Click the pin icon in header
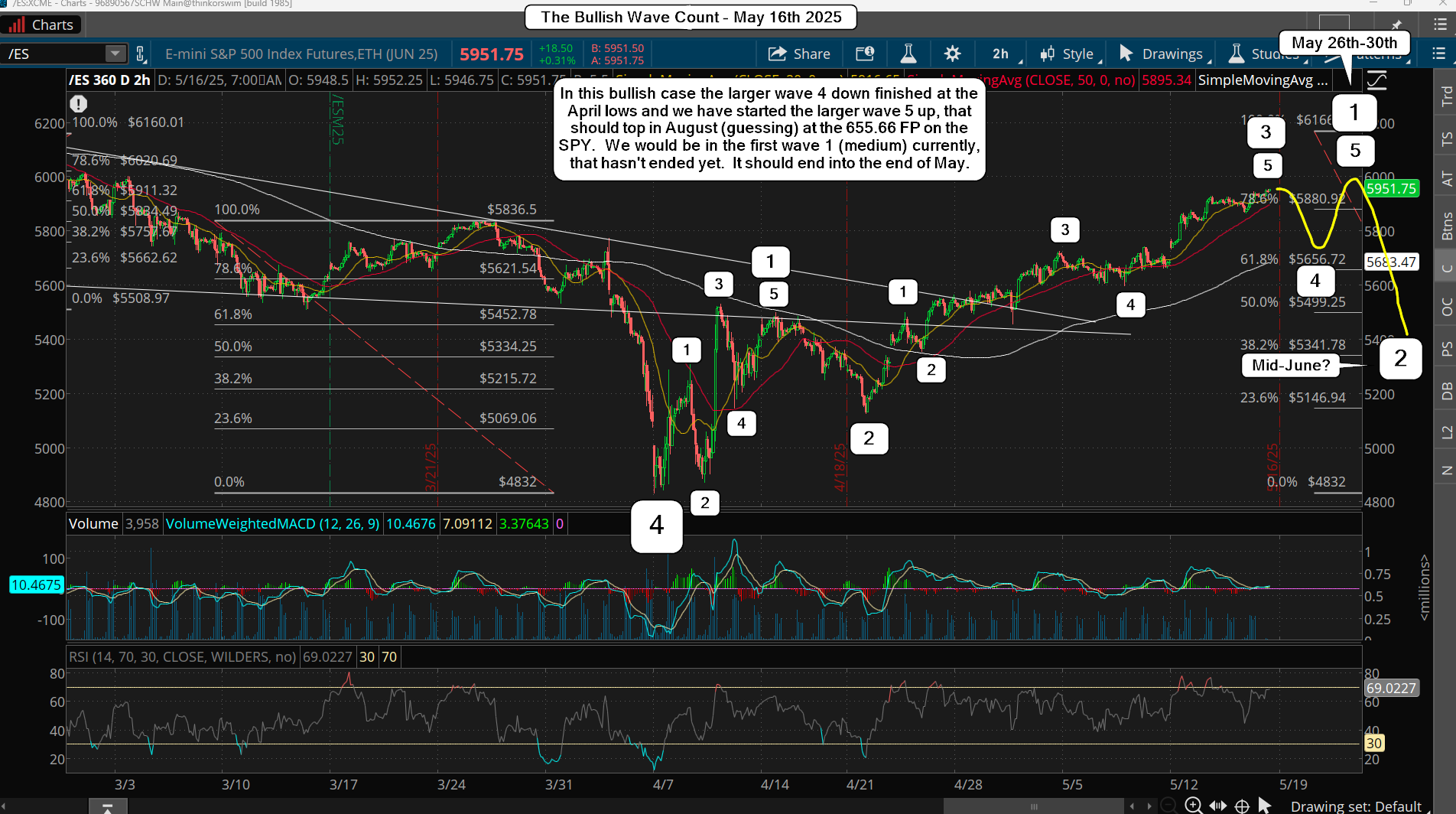This screenshot has width=1456, height=814. [1396, 24]
